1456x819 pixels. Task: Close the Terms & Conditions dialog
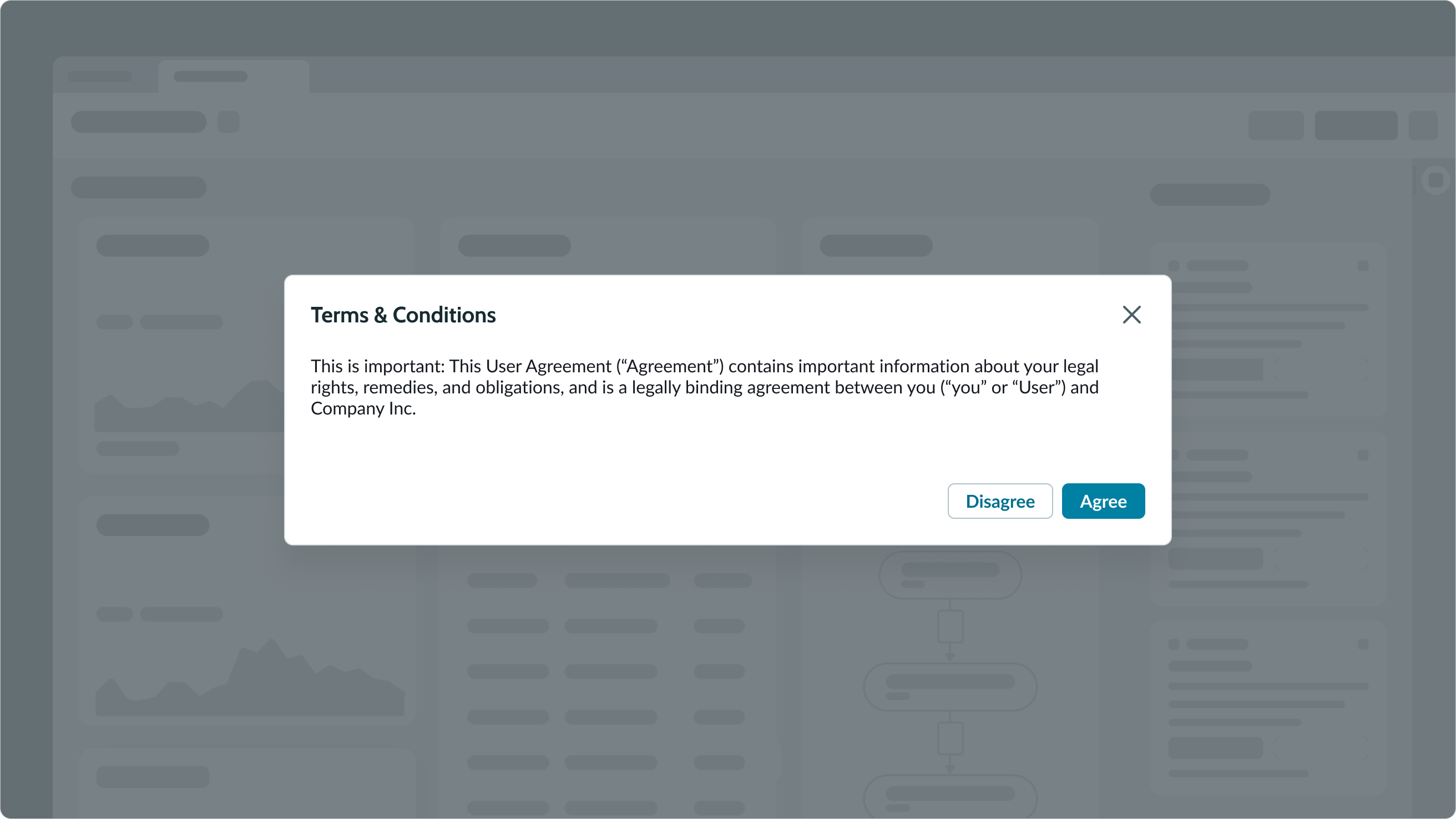coord(1131,315)
